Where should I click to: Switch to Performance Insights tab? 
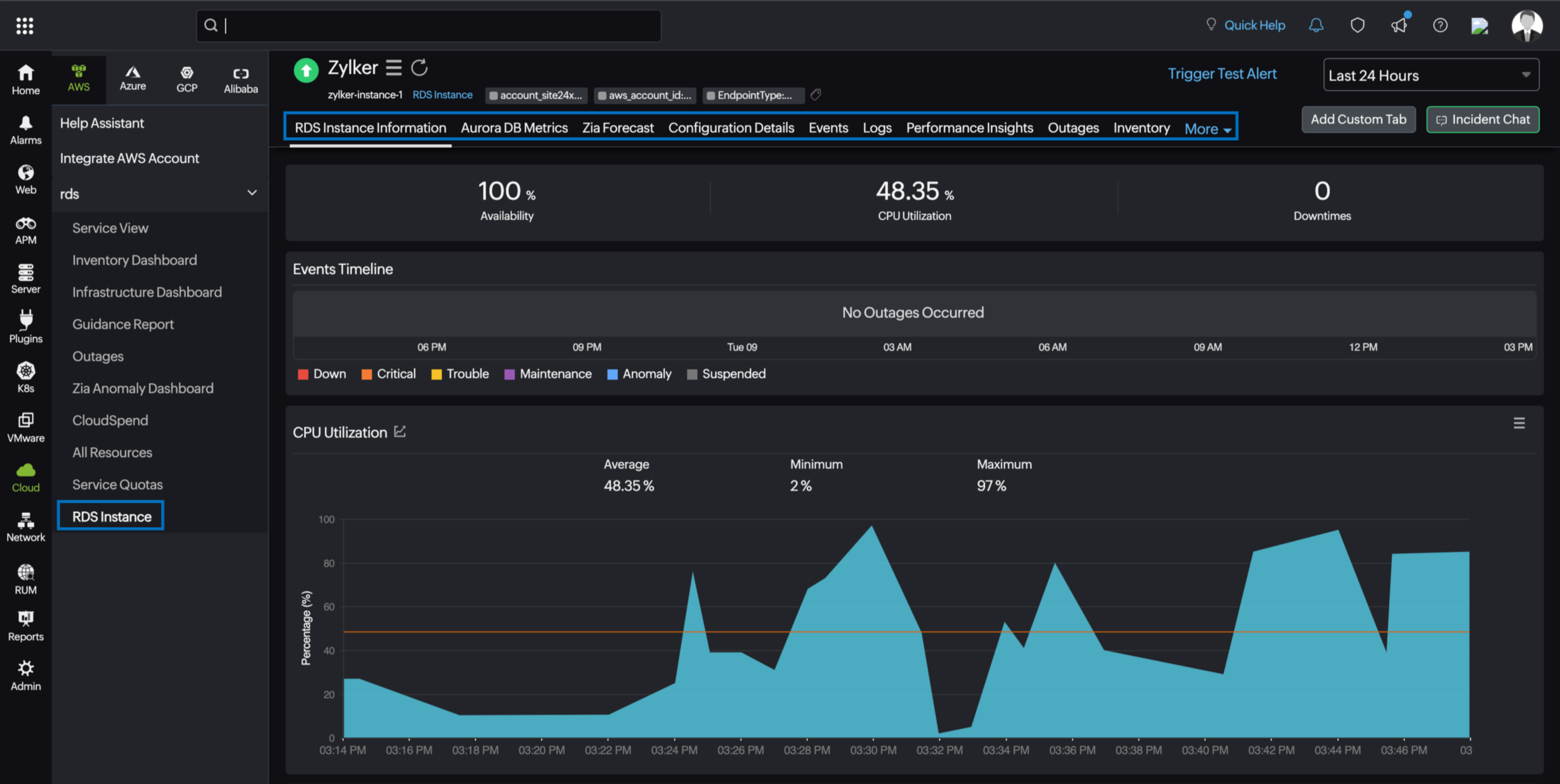969,128
